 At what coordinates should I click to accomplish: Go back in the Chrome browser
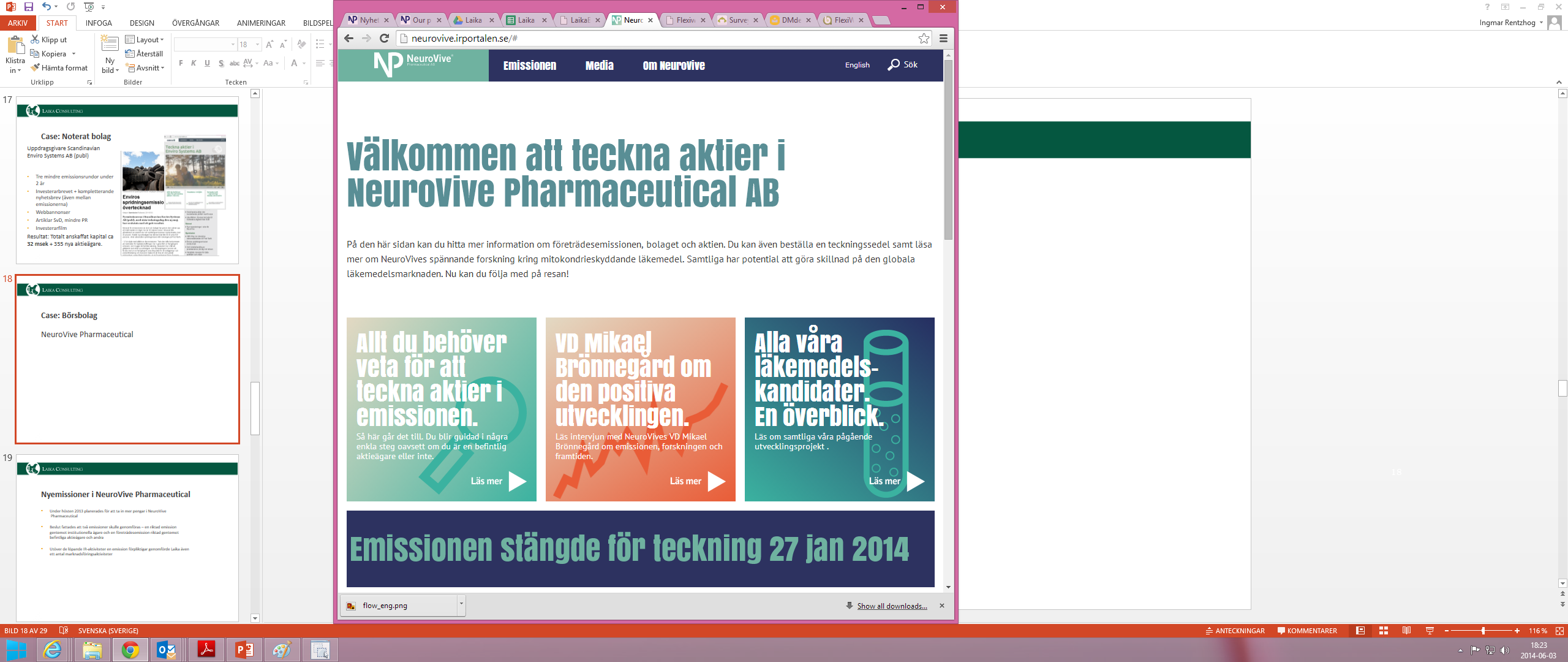click(349, 38)
